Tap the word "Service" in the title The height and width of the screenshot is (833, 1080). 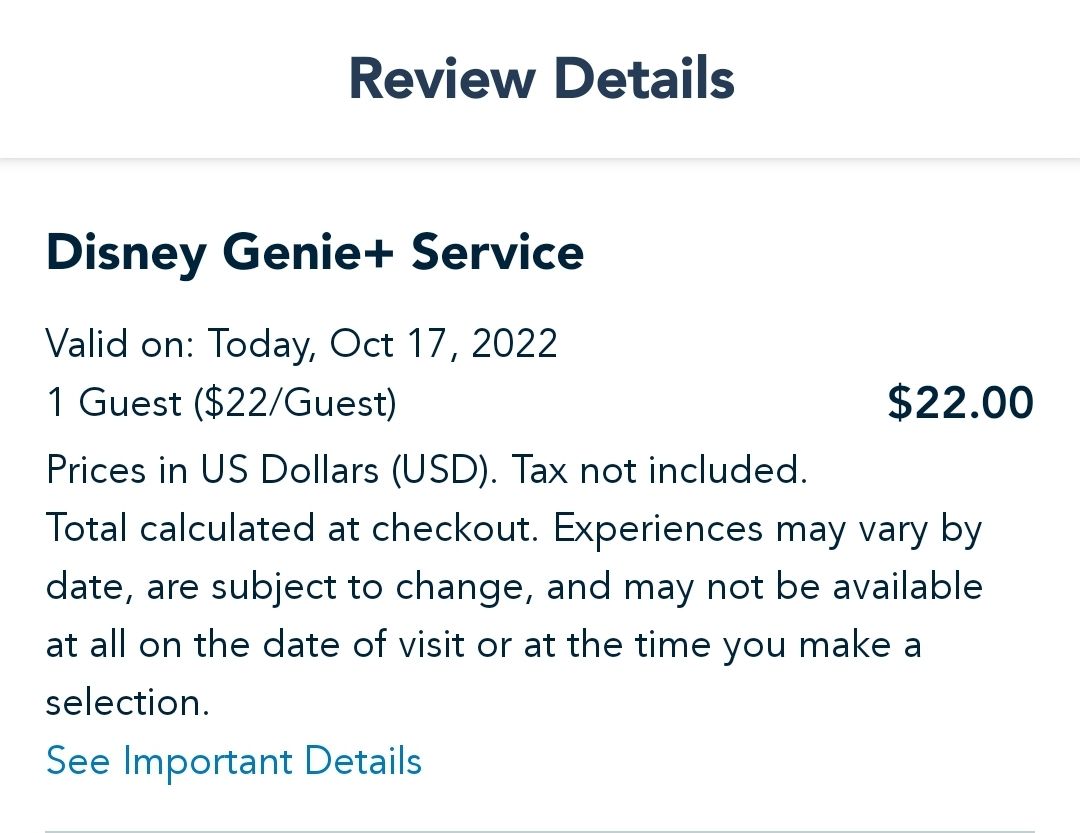497,253
